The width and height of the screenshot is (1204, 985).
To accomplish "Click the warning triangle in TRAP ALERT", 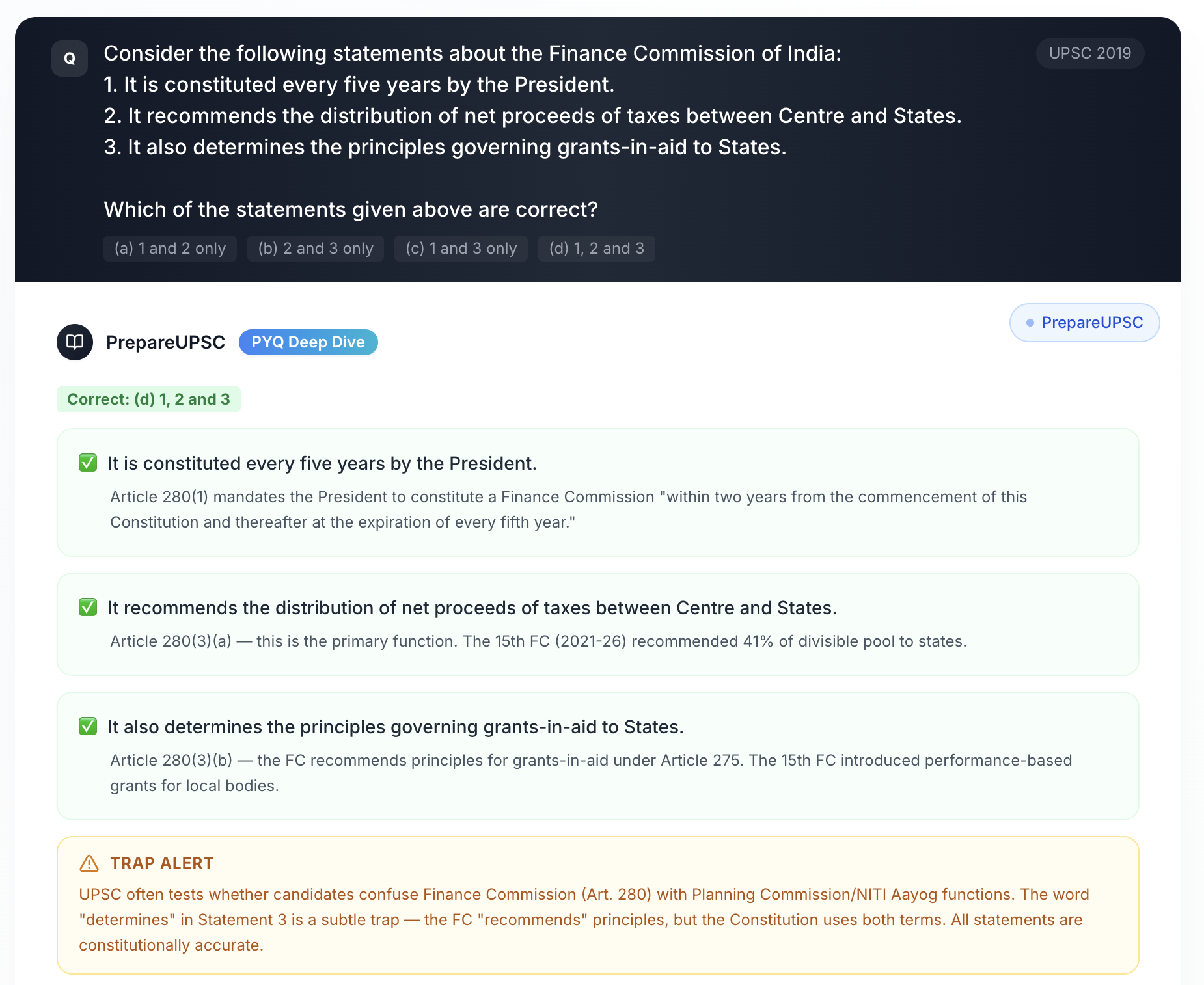I will (x=87, y=863).
